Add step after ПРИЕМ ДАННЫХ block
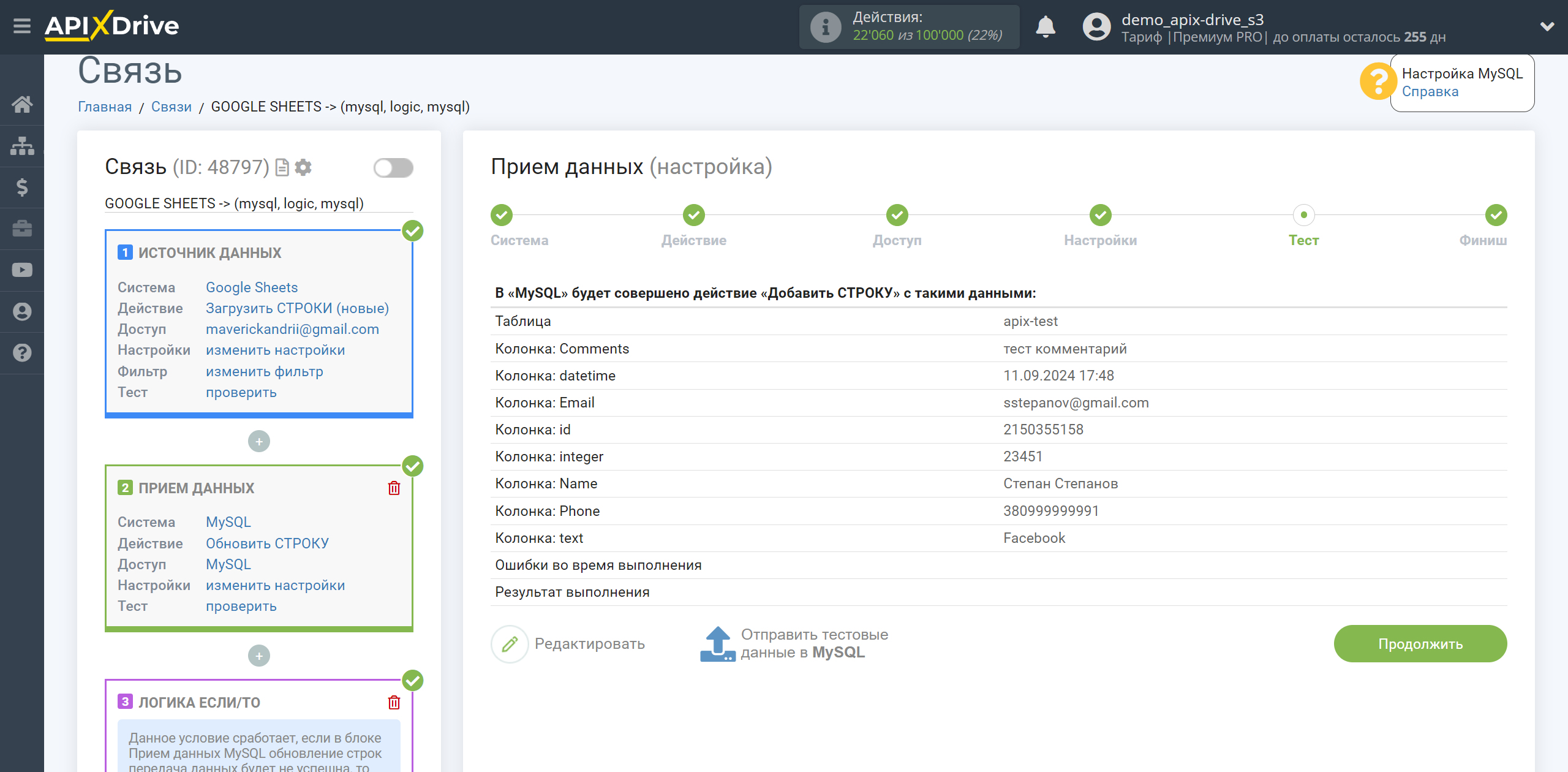The width and height of the screenshot is (1568, 772). coord(259,656)
